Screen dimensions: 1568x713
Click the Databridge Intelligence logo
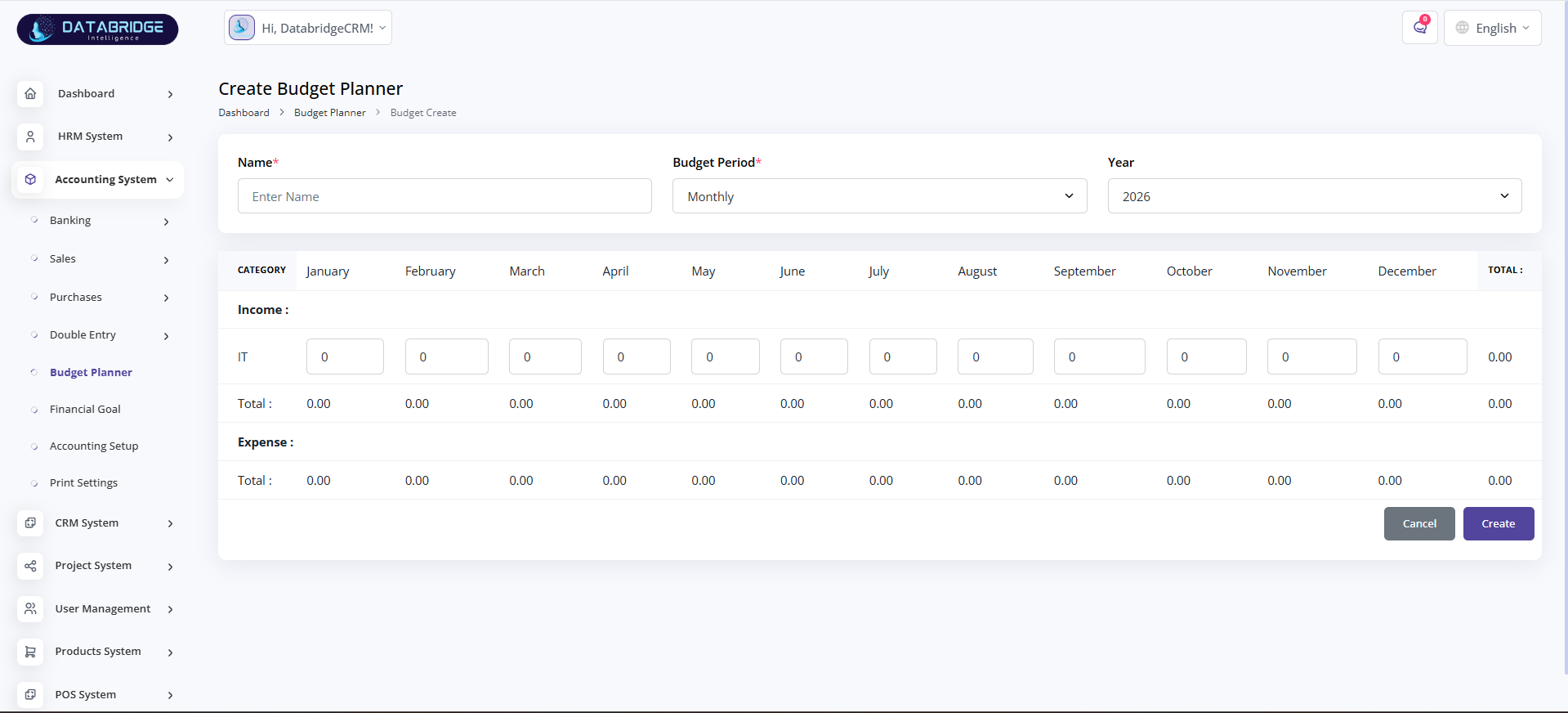click(97, 29)
